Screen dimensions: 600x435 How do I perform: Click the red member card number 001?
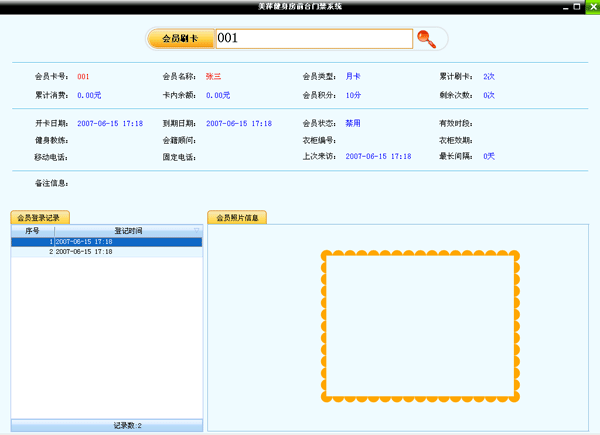(83, 76)
